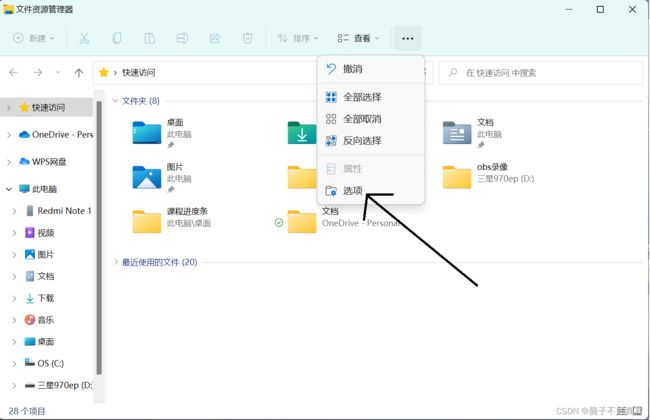Select 视频 in the sidebar
The image size is (650, 420).
click(x=40, y=233)
